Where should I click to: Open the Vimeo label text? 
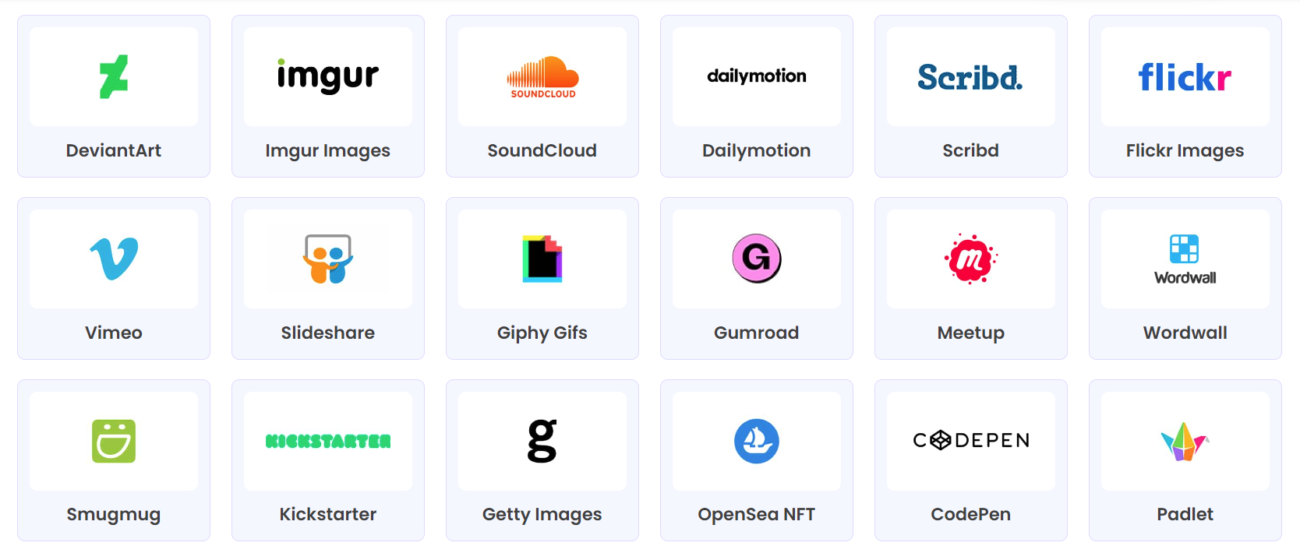coord(113,333)
